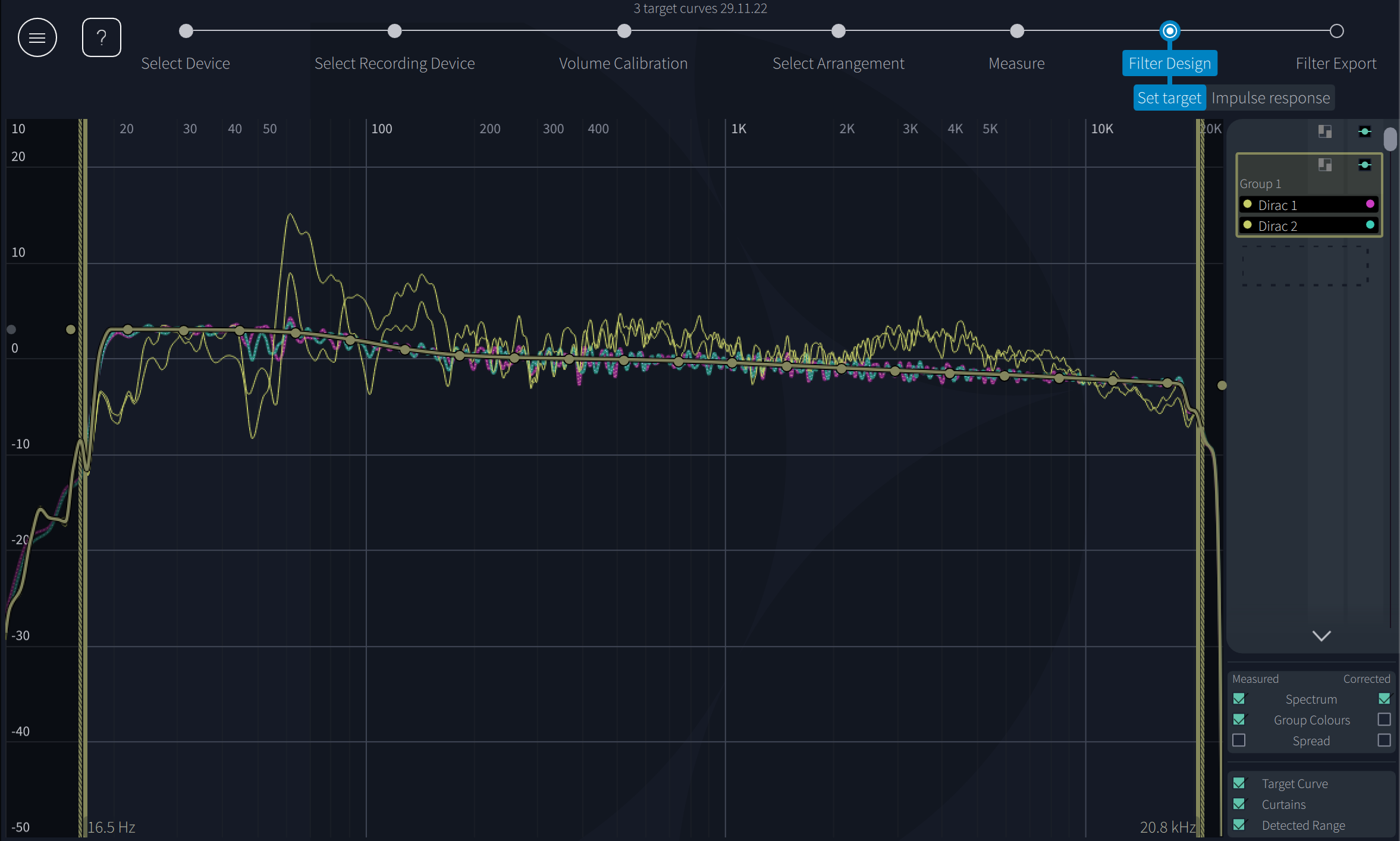Select the target curve point just right of the 1K gridline
The width and height of the screenshot is (1400, 841).
tap(732, 363)
